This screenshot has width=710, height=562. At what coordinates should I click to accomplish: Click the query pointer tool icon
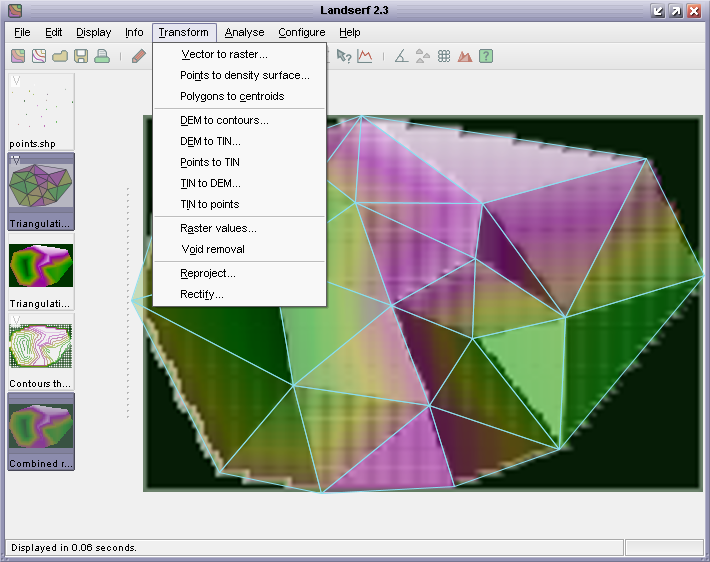coord(344,56)
